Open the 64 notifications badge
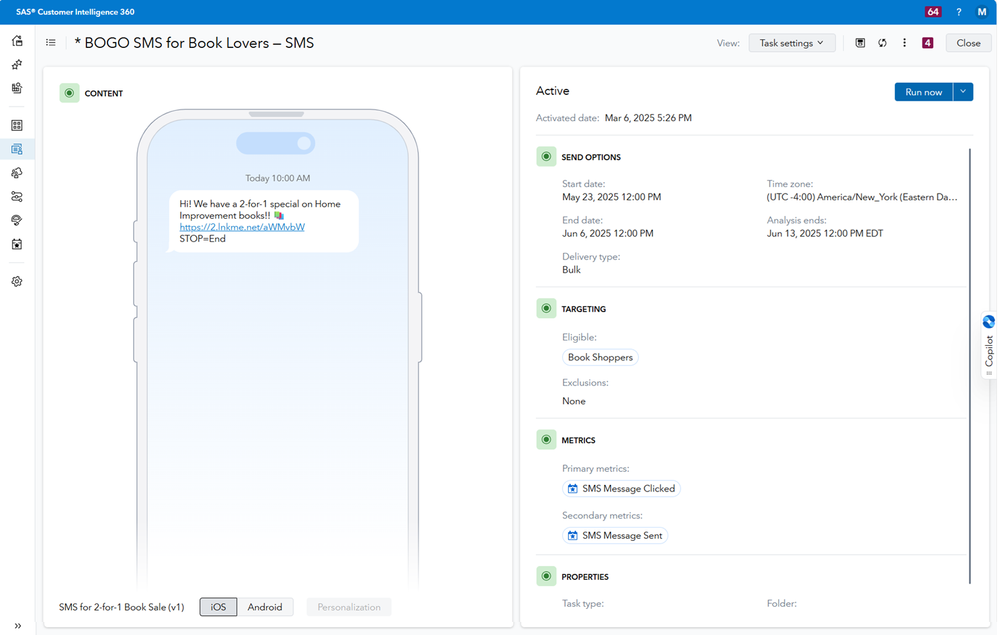This screenshot has width=999, height=635. tap(933, 12)
